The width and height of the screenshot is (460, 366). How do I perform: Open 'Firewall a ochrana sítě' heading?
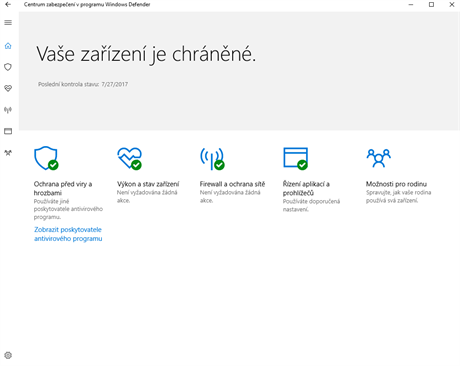[x=232, y=184]
